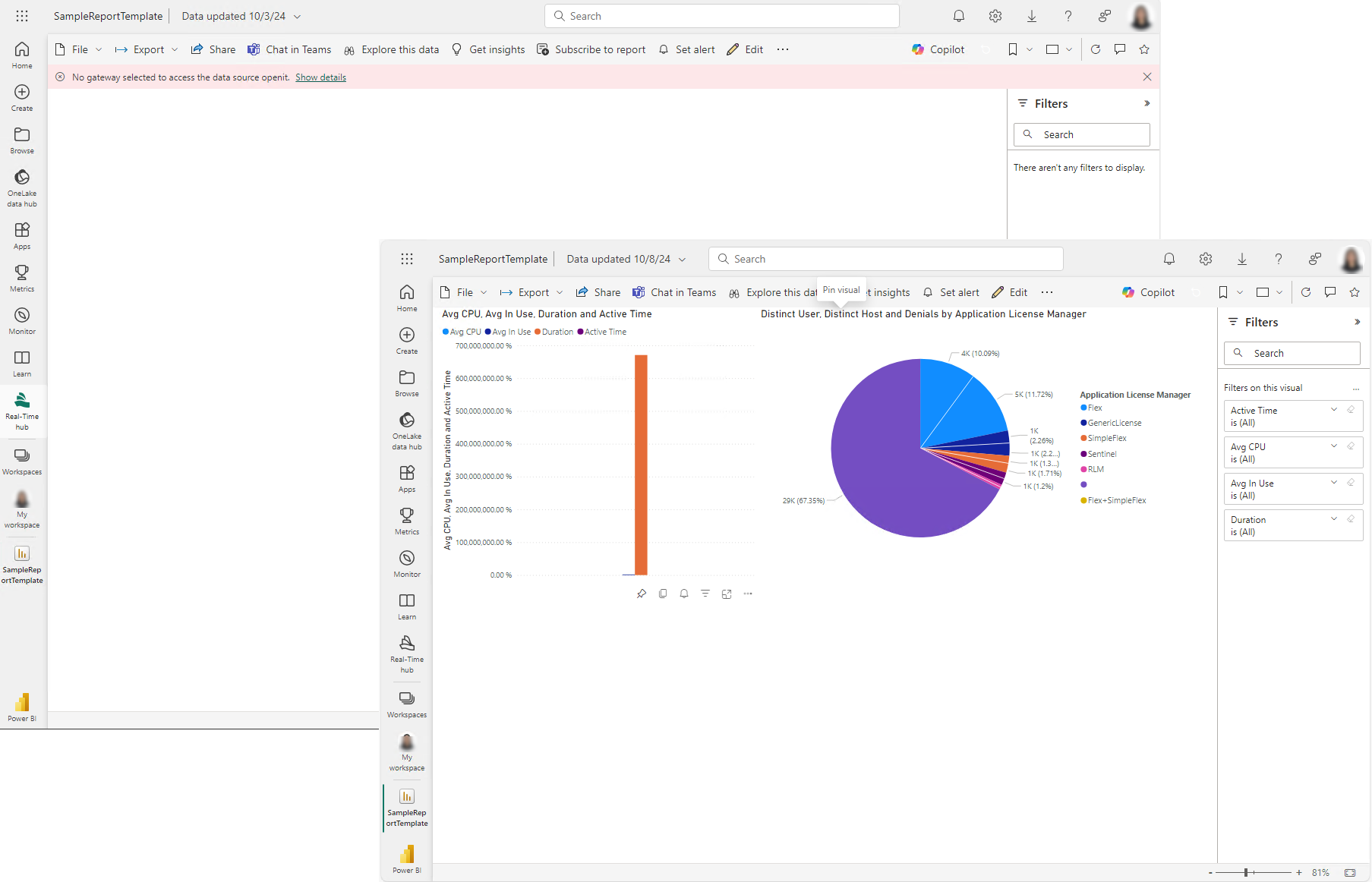Open app launcher grid in back window
The image size is (1372, 882).
pyautogui.click(x=22, y=16)
